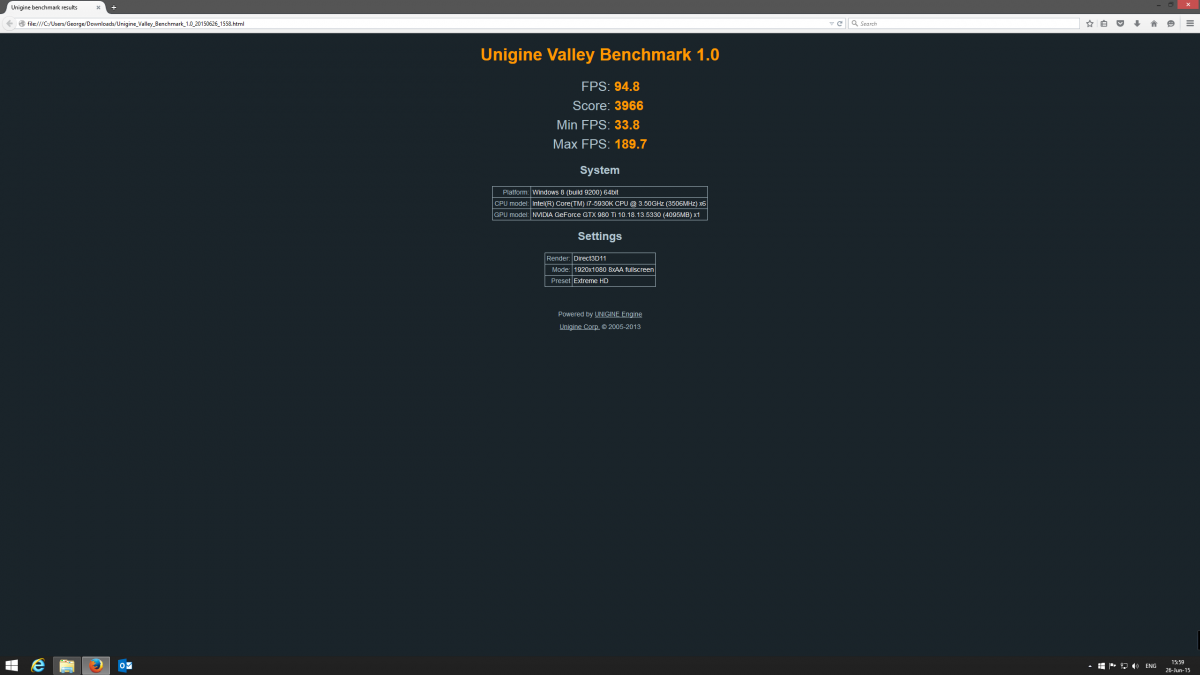Viewport: 1200px width, 675px height.
Task: Open the UNIGINE Engine link
Action: (618, 314)
